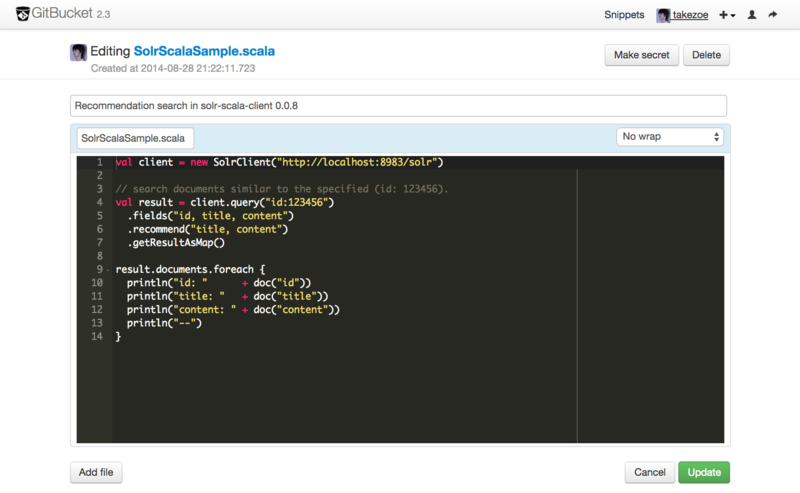Click the snippet description input field
Image resolution: width=800 pixels, height=493 pixels.
pyautogui.click(x=398, y=106)
